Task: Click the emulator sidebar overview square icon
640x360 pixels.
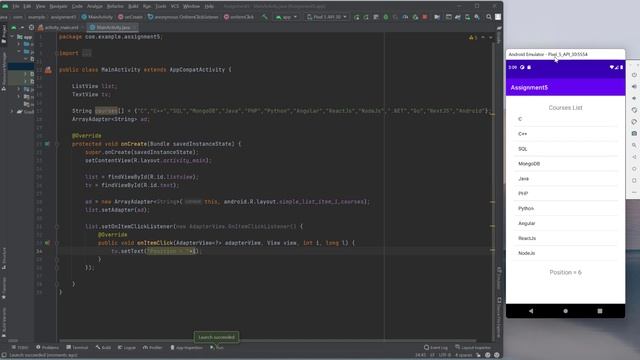Action: (634, 180)
